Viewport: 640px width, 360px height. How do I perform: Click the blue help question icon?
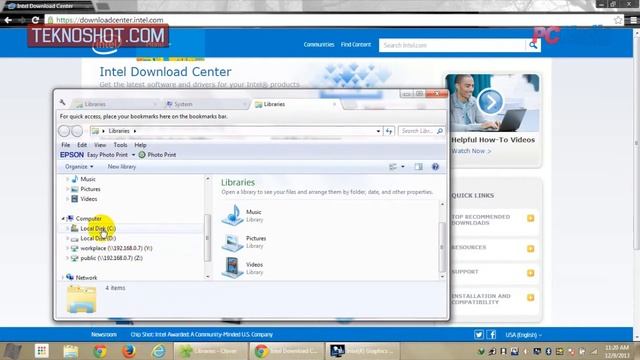click(435, 167)
